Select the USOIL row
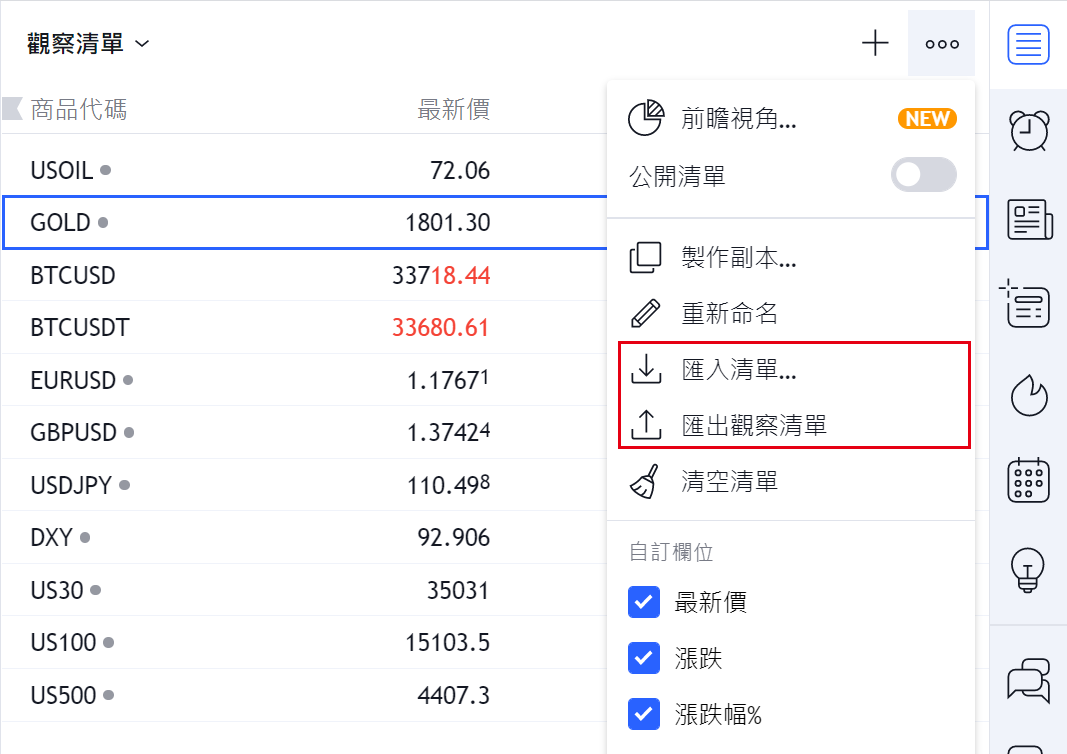Screen dimensions: 1067x754 304,170
